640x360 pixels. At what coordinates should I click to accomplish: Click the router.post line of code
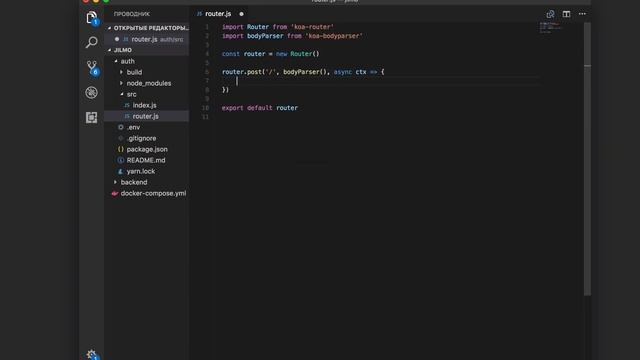(303, 72)
